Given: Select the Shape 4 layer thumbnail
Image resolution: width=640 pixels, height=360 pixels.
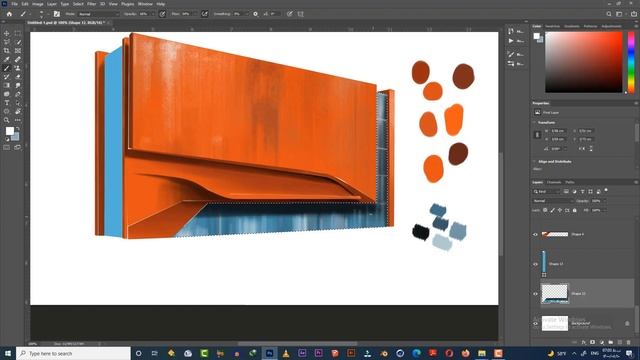Looking at the screenshot, I should tap(555, 234).
